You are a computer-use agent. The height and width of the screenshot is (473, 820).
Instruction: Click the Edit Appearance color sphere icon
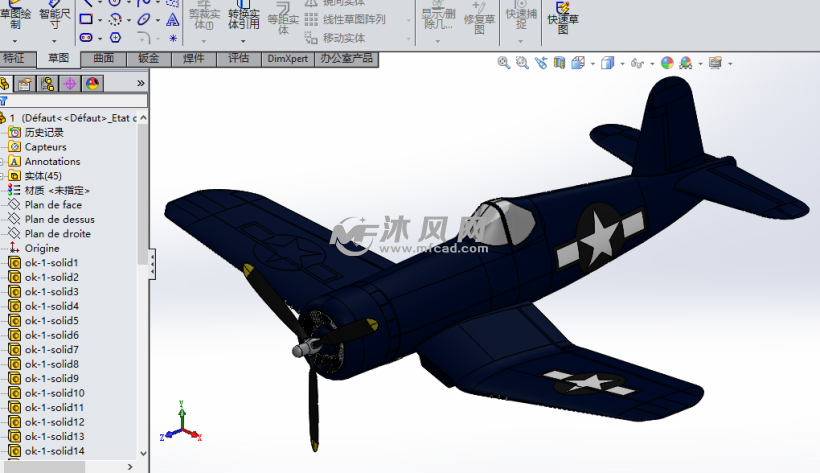point(667,63)
